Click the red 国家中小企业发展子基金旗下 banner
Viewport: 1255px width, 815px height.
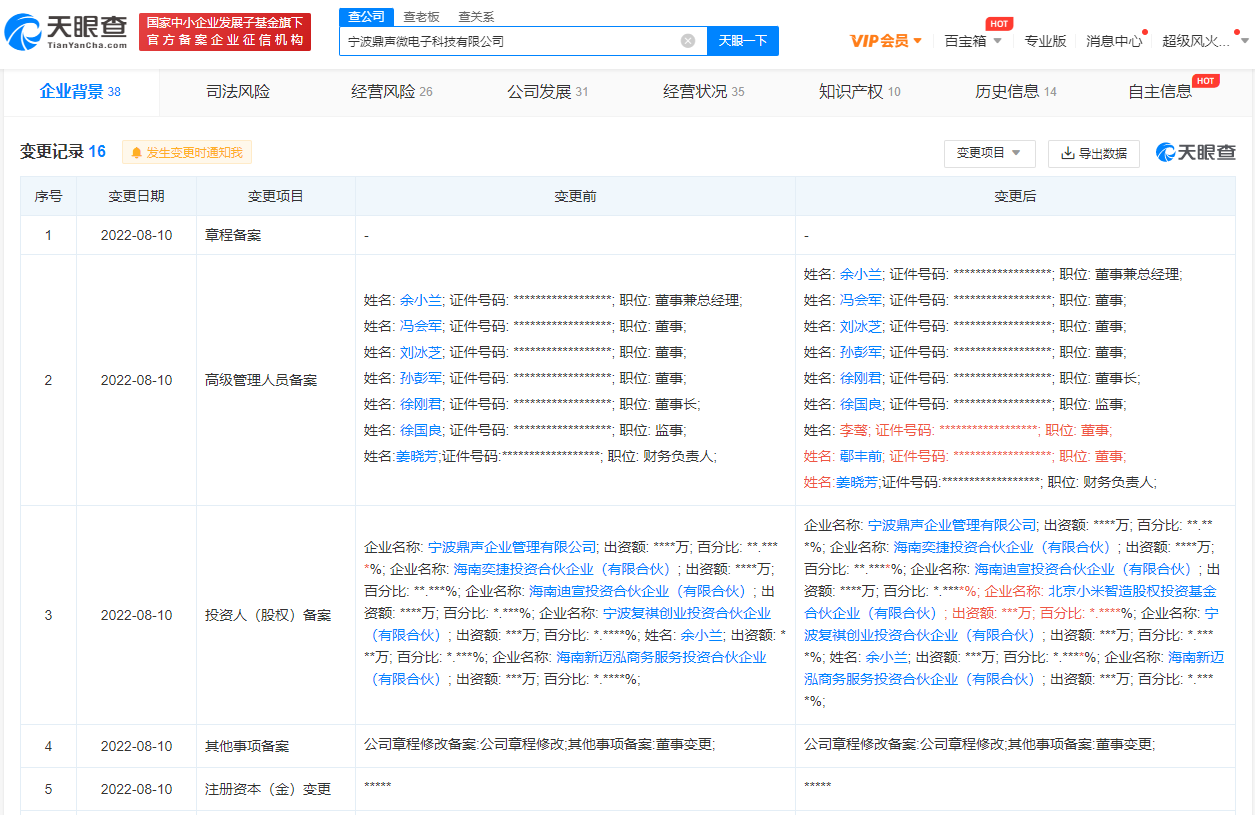pos(225,32)
